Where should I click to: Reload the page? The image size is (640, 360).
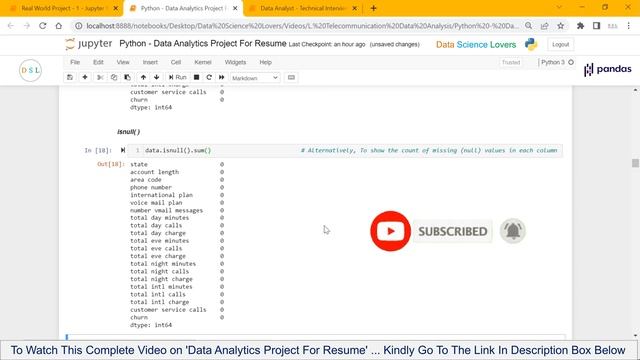tap(42, 26)
